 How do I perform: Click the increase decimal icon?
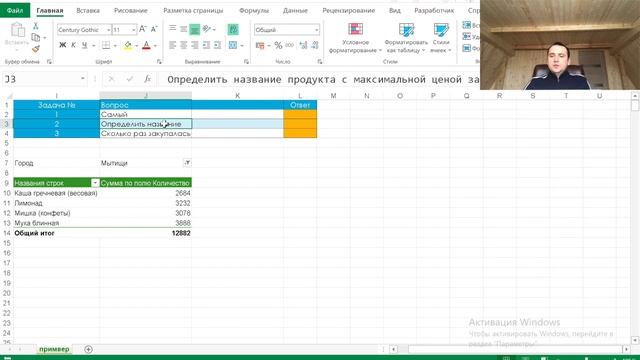pyautogui.click(x=303, y=45)
